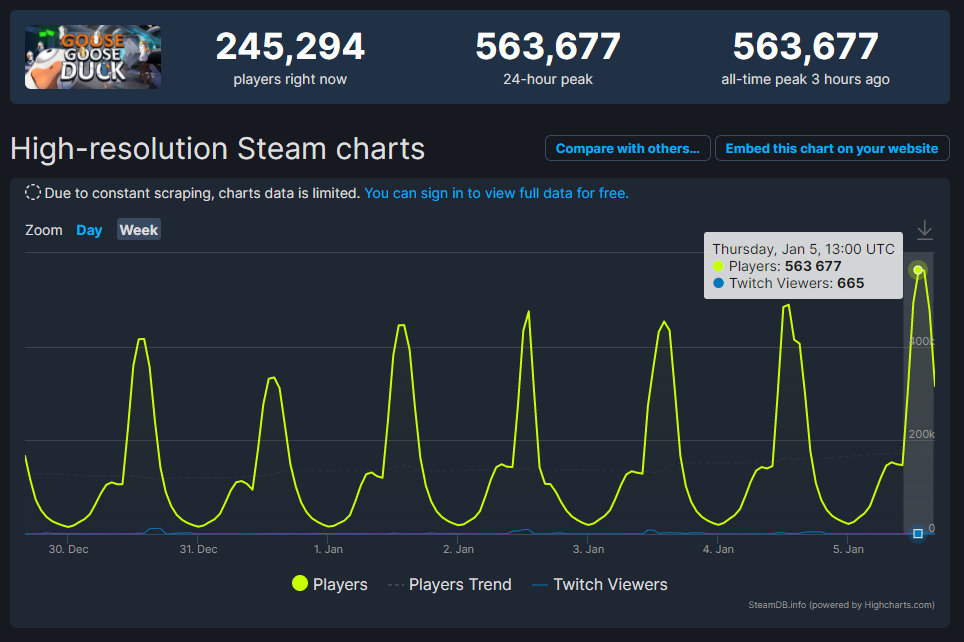
Task: Click the 245,294 players right now stat
Action: tap(290, 57)
